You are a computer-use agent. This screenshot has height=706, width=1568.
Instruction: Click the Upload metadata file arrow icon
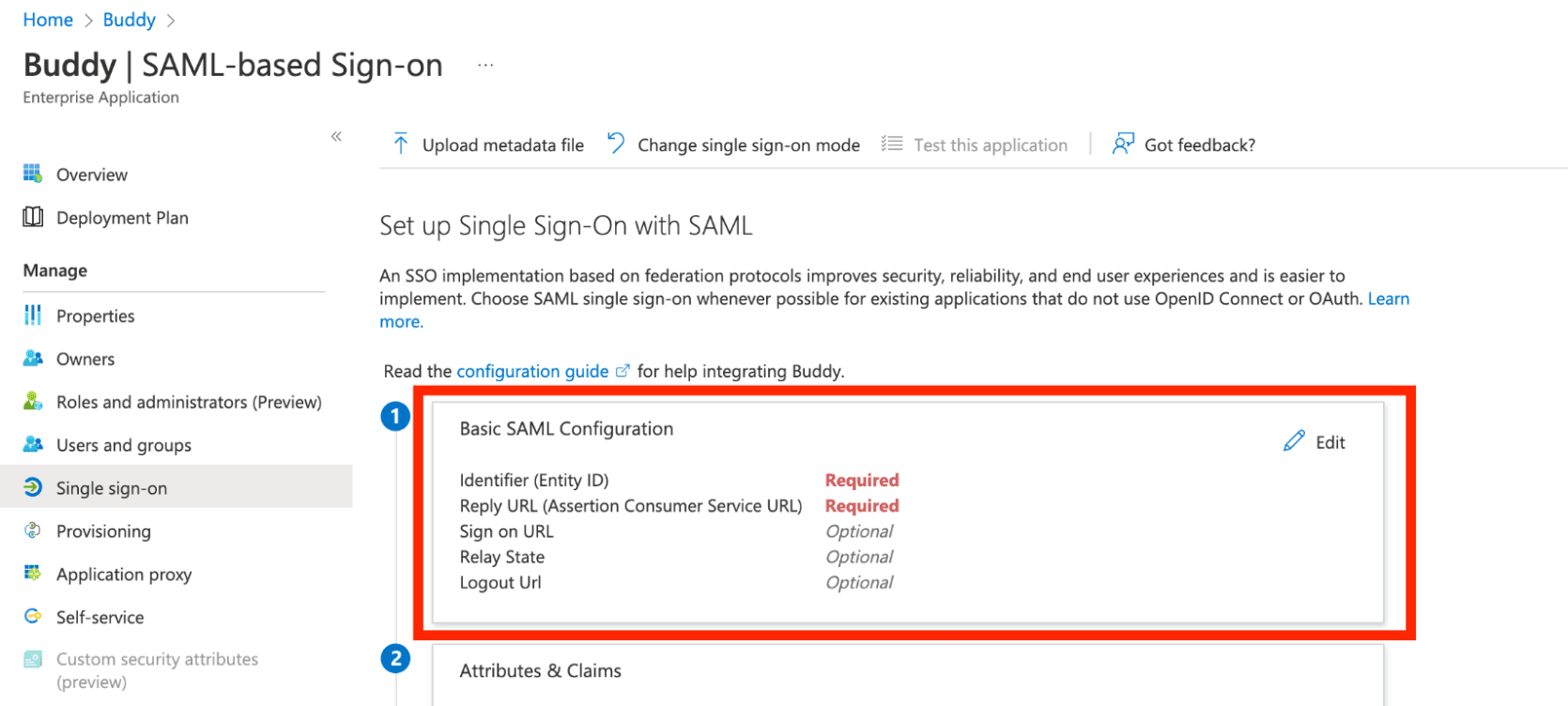pyautogui.click(x=401, y=144)
